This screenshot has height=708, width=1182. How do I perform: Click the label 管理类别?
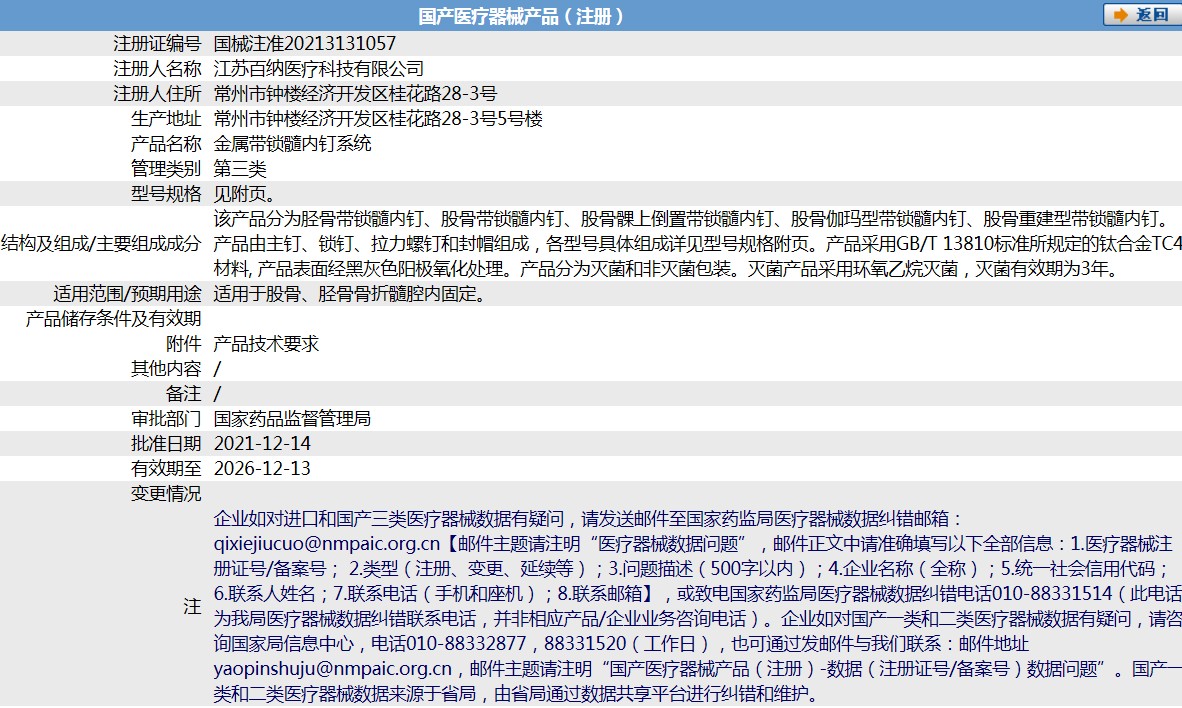[x=167, y=168]
